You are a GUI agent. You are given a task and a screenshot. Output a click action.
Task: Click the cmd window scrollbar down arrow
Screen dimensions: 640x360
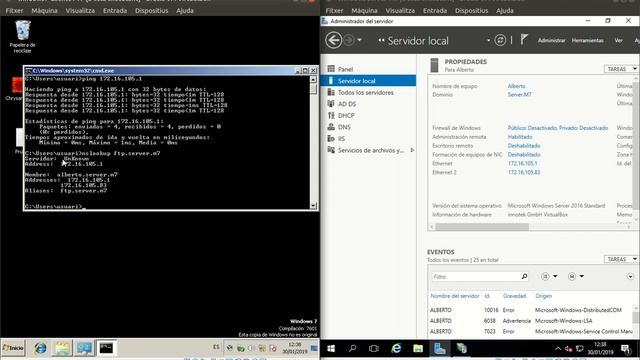(313, 206)
